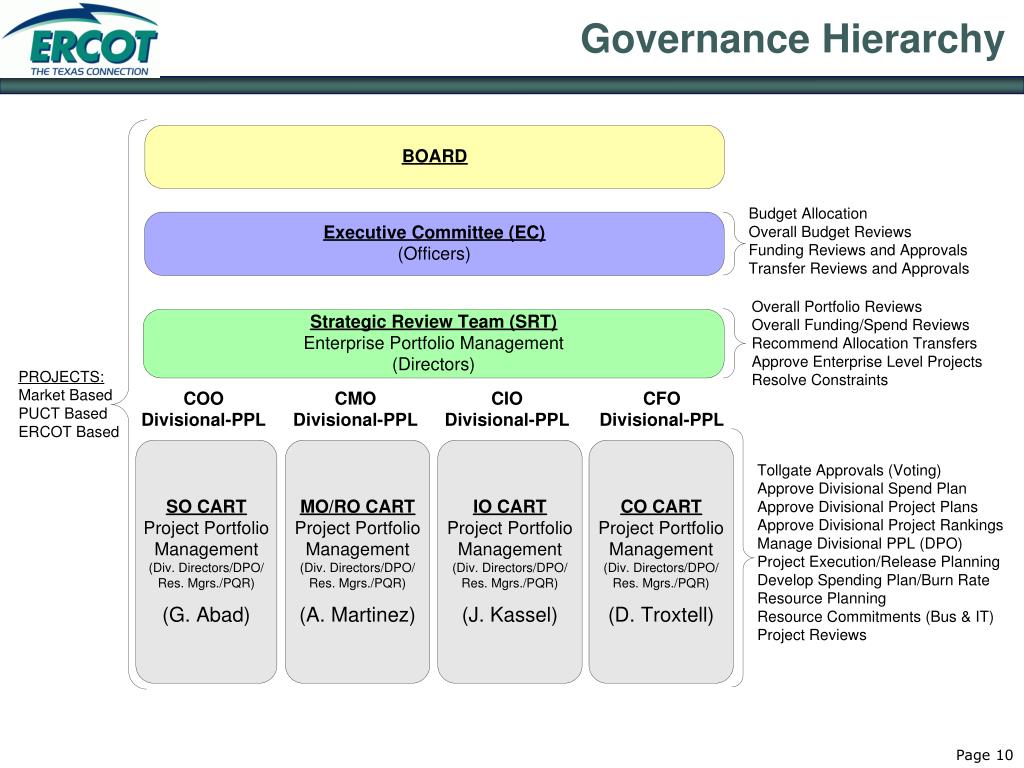This screenshot has width=1024, height=768.
Task: Click the (Directors) text in SRT box
Action: point(434,364)
